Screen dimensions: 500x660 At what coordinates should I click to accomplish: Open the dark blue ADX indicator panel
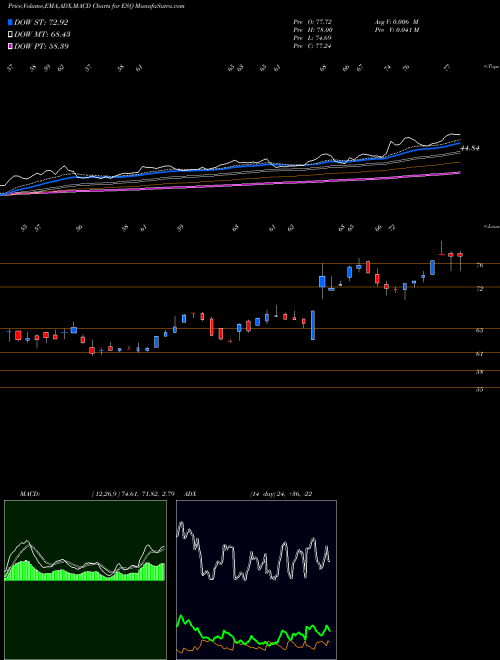(256, 580)
